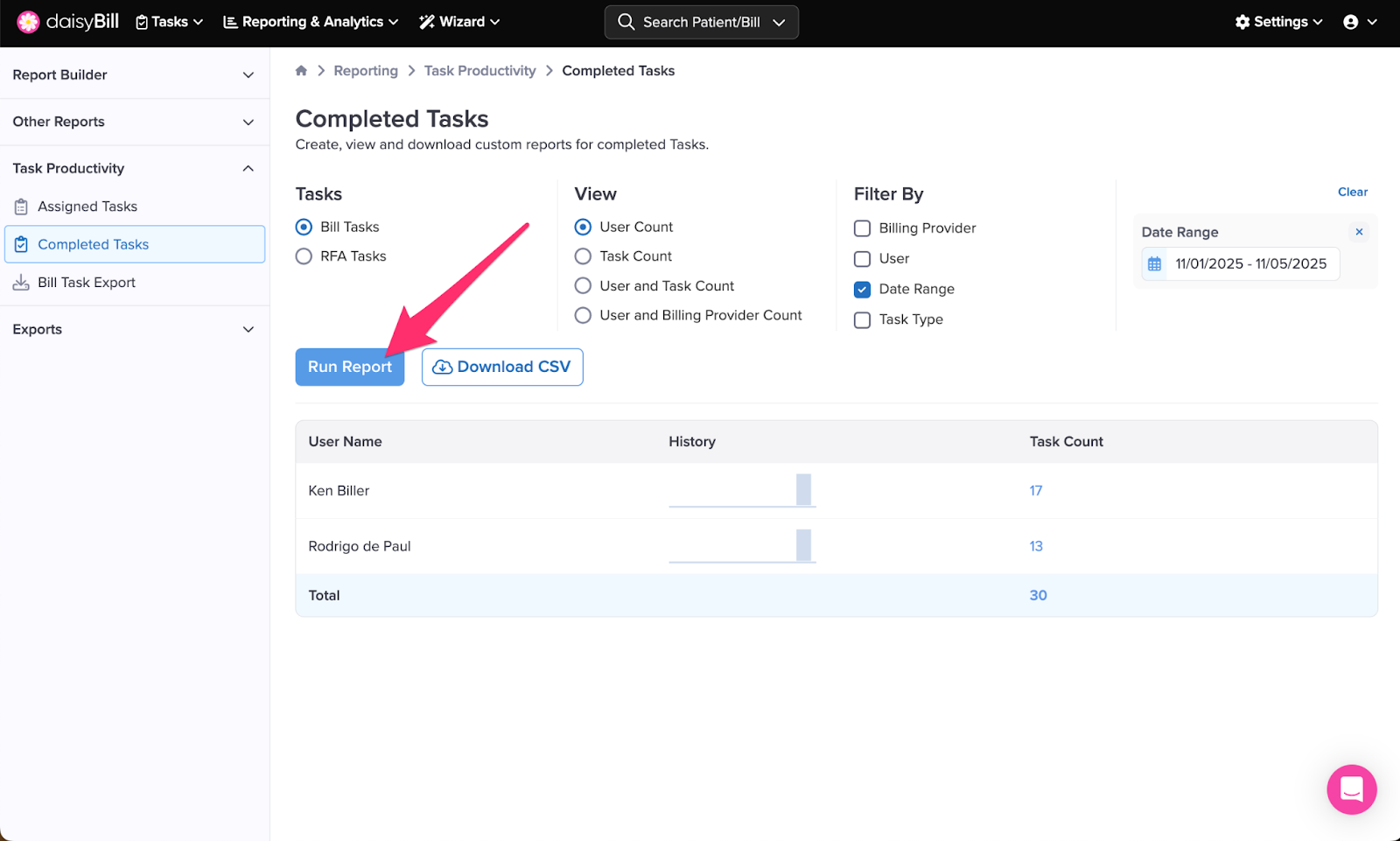Click the Assigned Tasks clipboard icon
Viewport: 1400px width, 841px height.
point(21,207)
